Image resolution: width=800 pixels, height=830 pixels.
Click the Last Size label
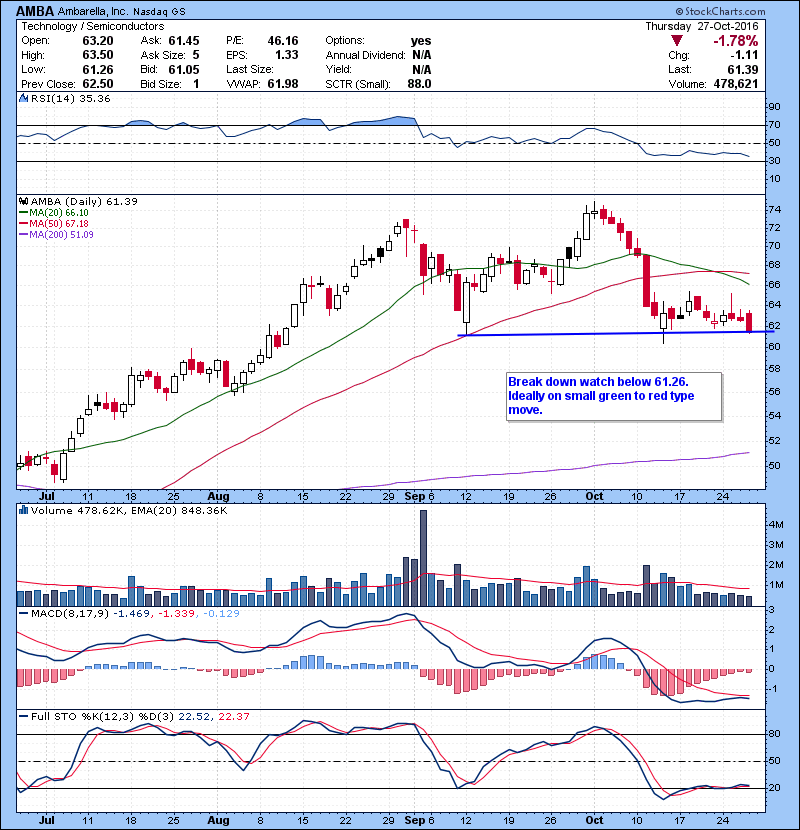pos(250,69)
